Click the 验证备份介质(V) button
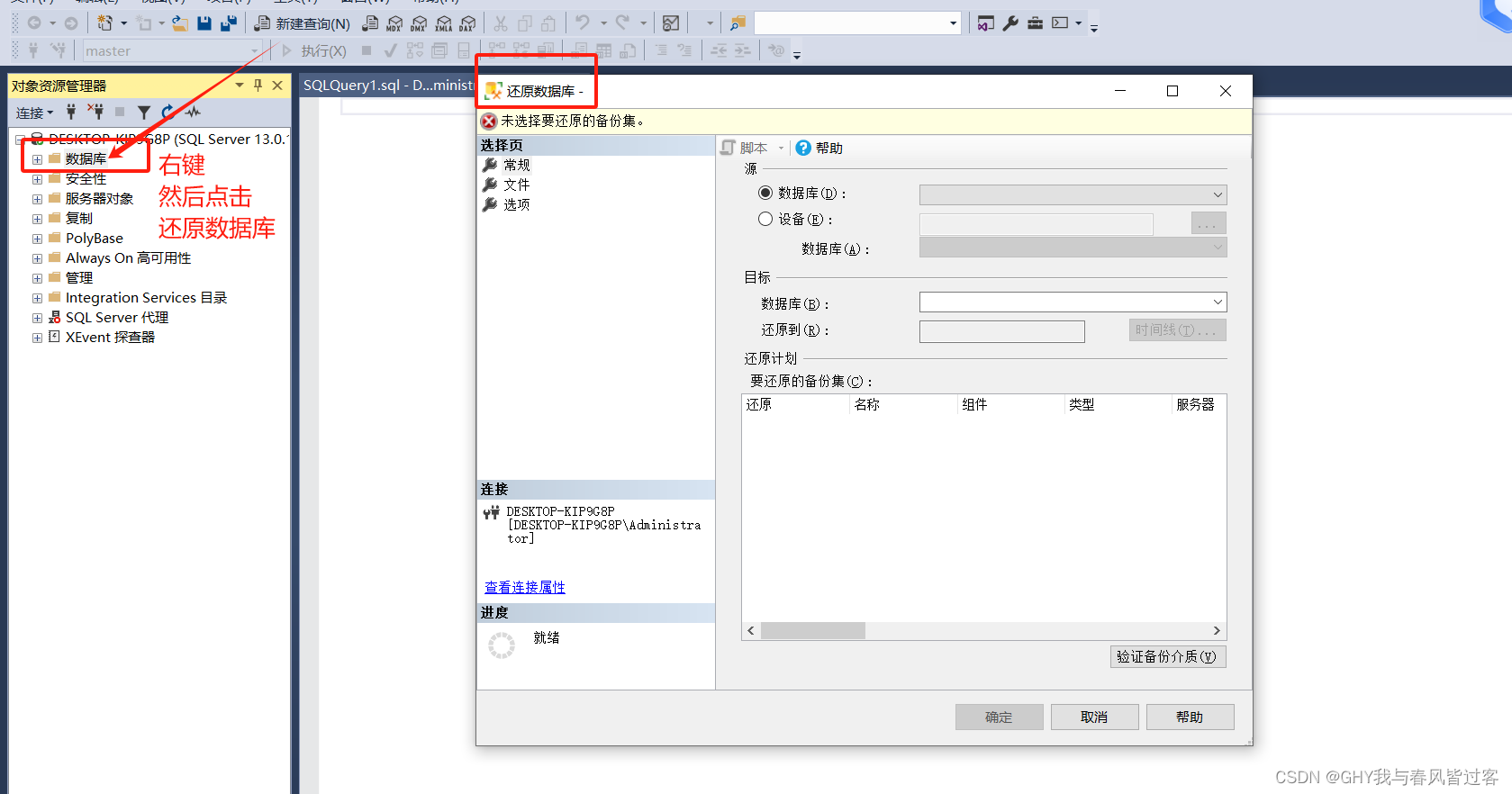This screenshot has height=794, width=1512. 1167,656
